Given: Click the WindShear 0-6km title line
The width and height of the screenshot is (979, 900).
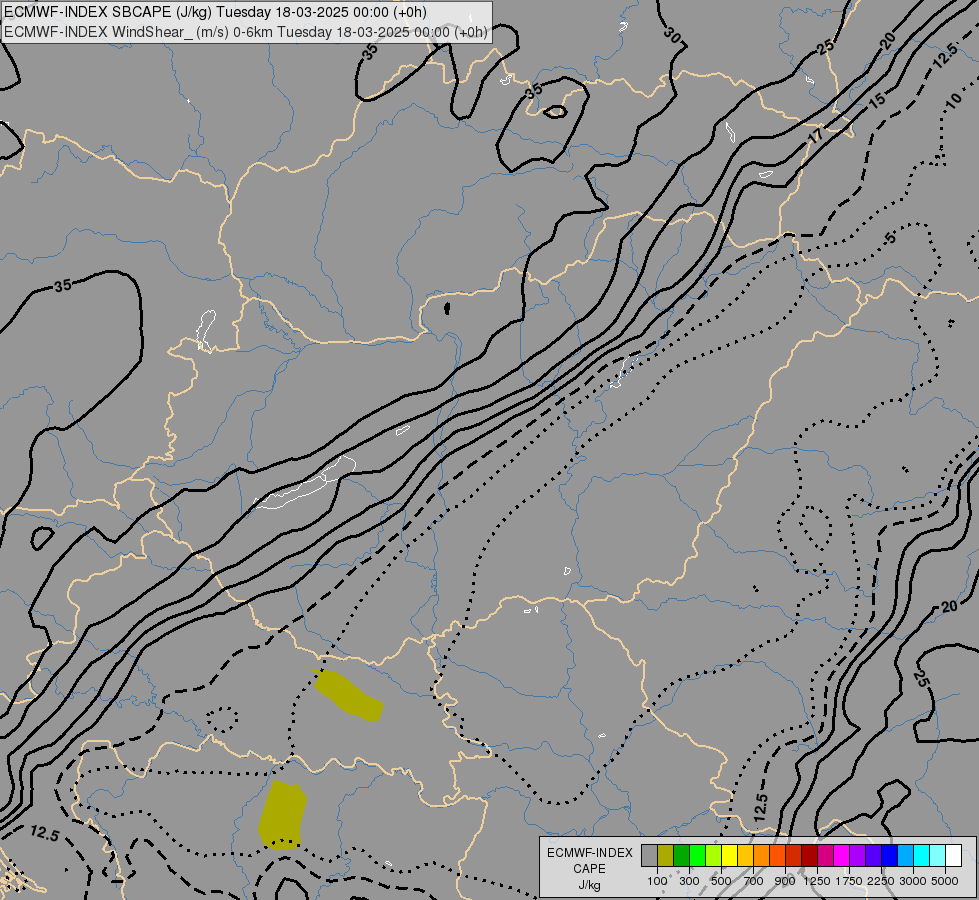Looking at the screenshot, I should 245,32.
